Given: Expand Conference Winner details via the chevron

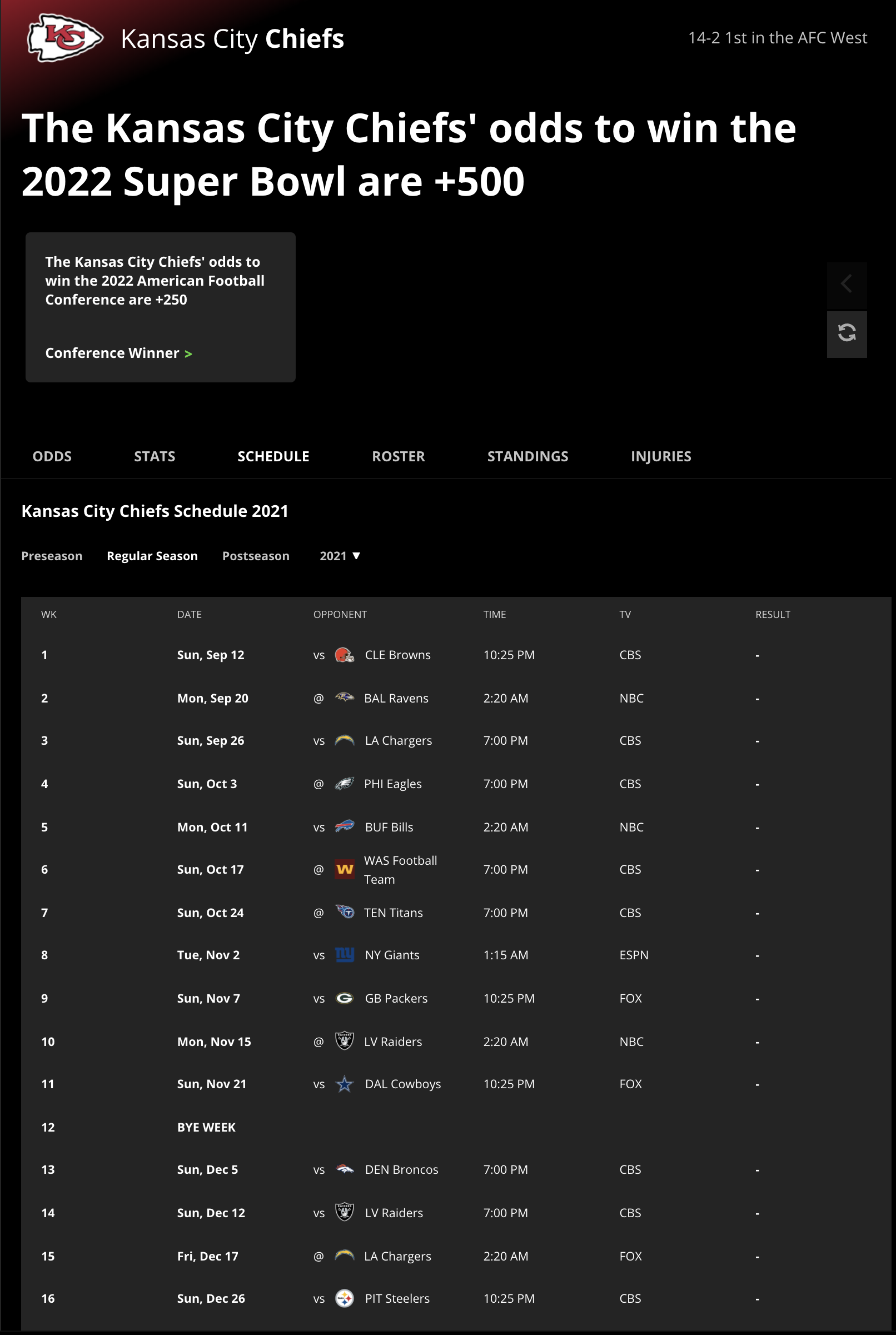Looking at the screenshot, I should pyautogui.click(x=189, y=353).
